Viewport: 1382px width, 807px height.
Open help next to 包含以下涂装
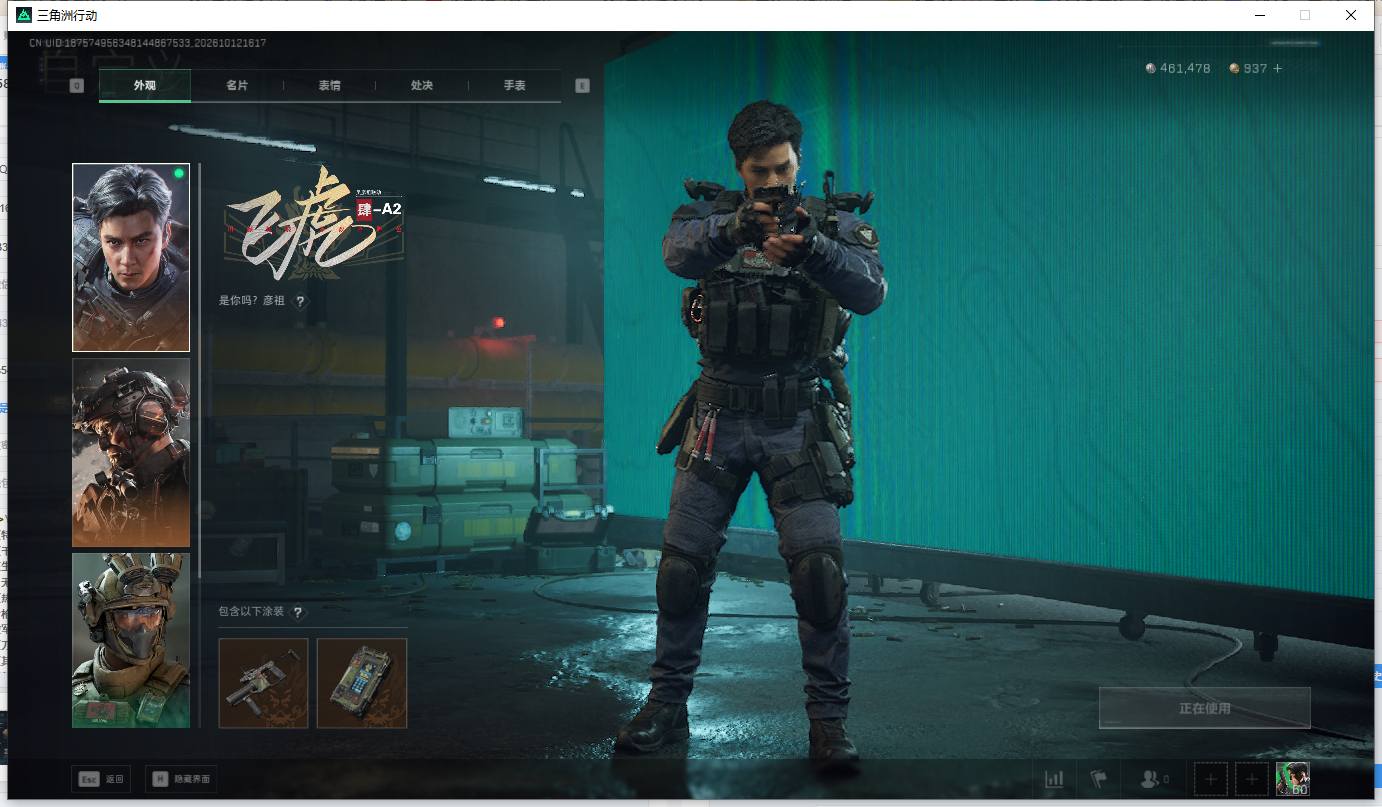pyautogui.click(x=297, y=612)
